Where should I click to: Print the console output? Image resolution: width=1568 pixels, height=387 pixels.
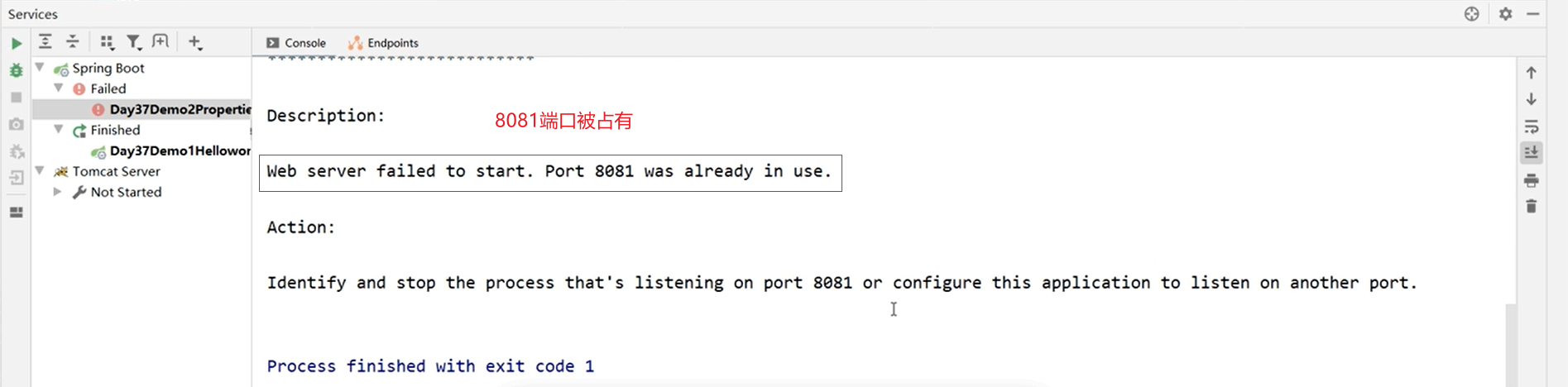pos(1532,179)
